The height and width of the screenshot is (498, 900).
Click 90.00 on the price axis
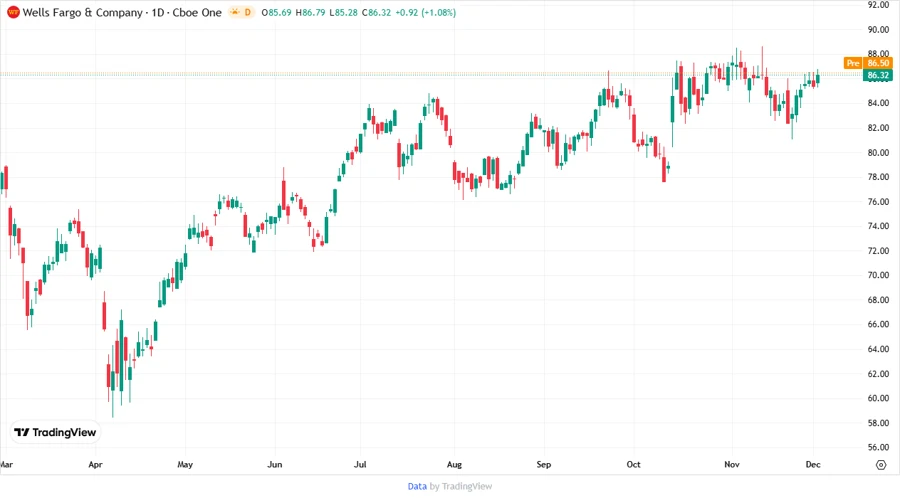point(878,30)
